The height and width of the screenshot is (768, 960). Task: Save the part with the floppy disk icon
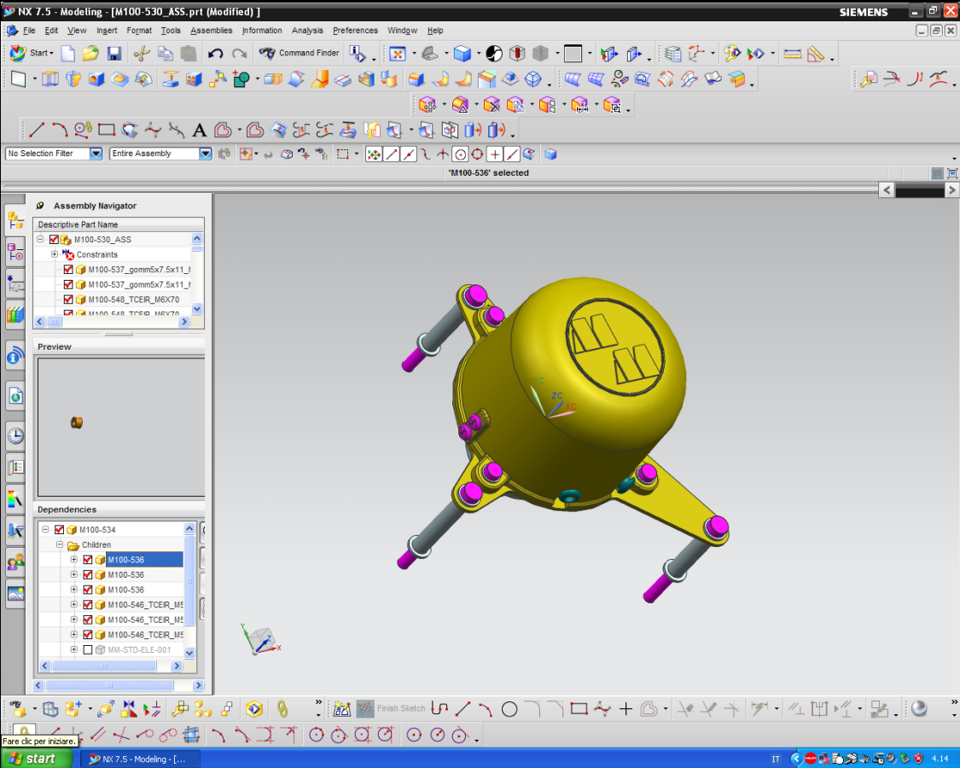point(114,54)
